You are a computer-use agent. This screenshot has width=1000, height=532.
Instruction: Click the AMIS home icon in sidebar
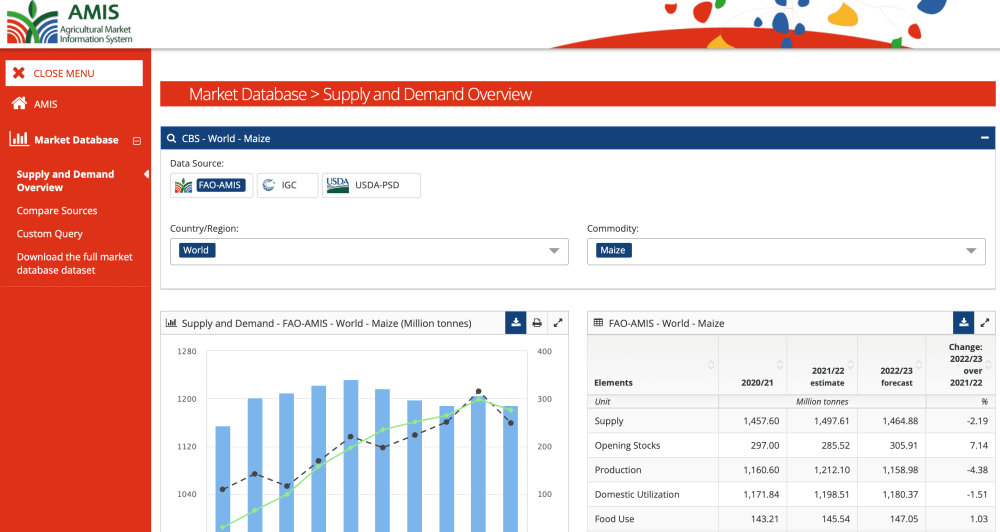tap(19, 104)
